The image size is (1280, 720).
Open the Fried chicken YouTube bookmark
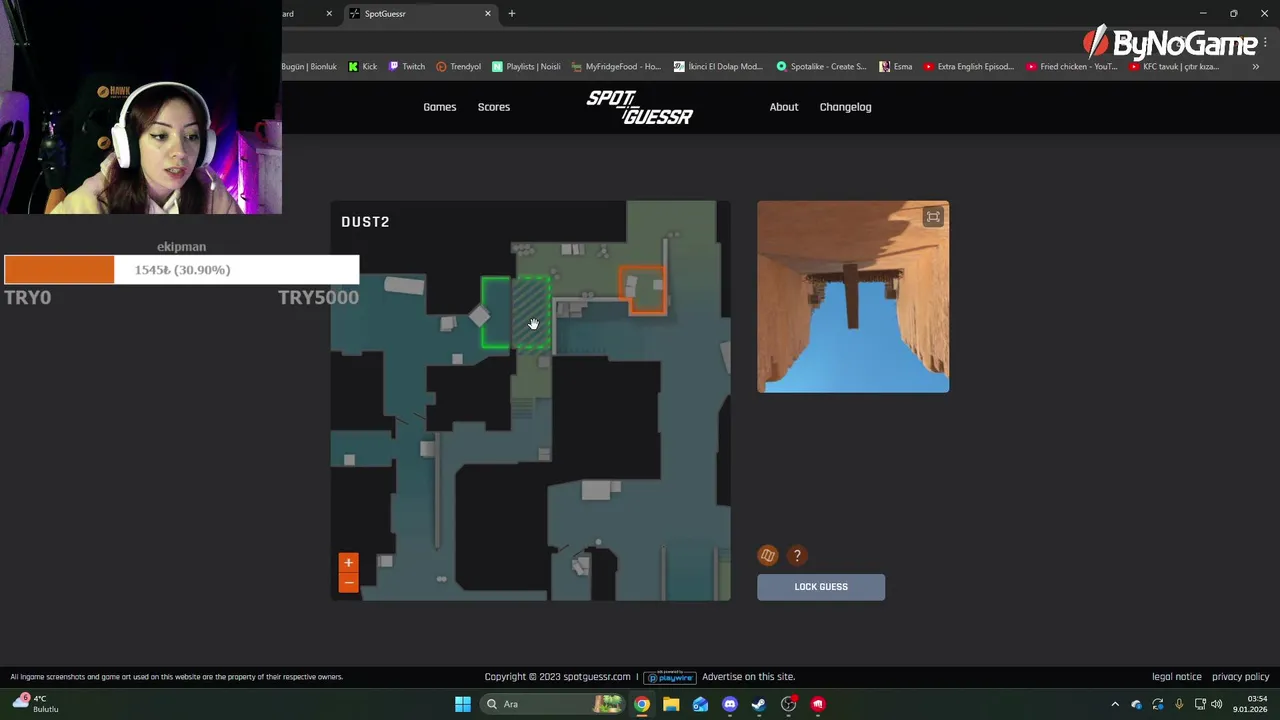click(x=1072, y=67)
